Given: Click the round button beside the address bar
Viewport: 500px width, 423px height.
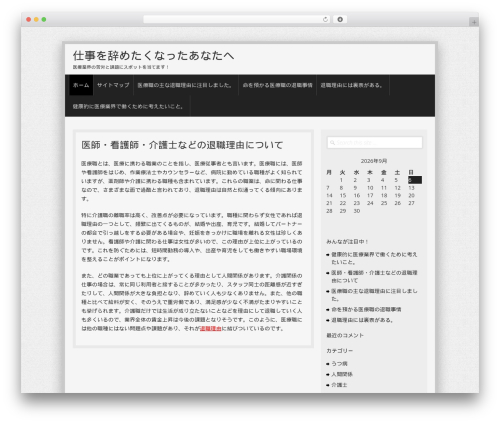Looking at the screenshot, I should pyautogui.click(x=340, y=19).
